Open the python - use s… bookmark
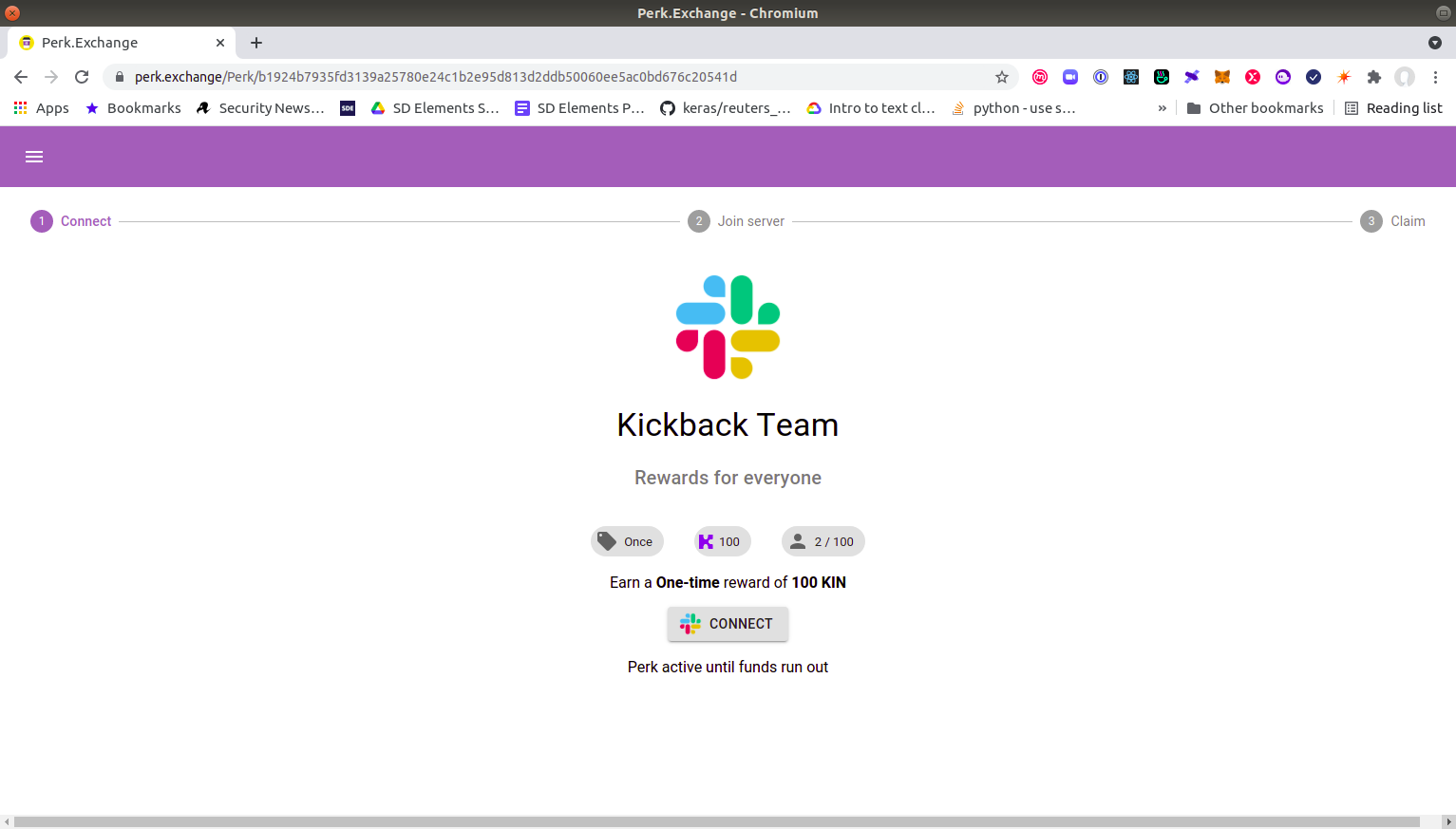Image resolution: width=1456 pixels, height=829 pixels. pyautogui.click(x=1013, y=108)
